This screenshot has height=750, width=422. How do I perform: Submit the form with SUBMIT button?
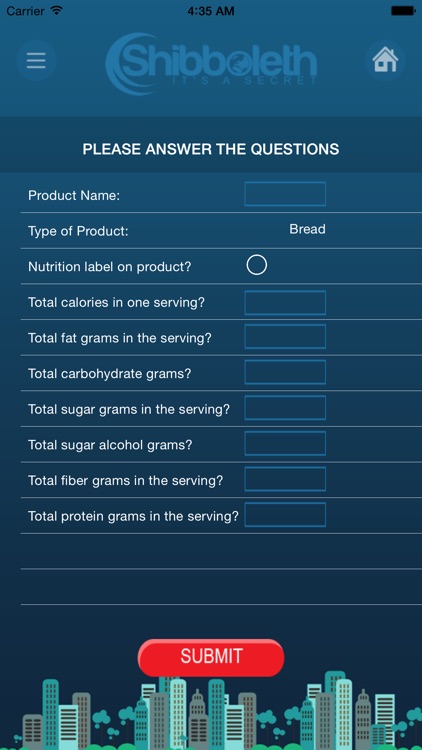(211, 657)
